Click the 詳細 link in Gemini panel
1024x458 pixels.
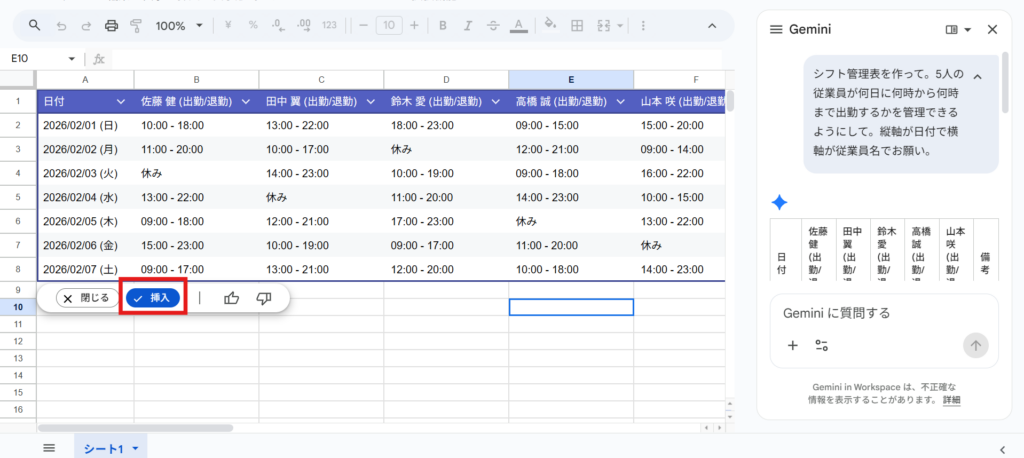951,400
